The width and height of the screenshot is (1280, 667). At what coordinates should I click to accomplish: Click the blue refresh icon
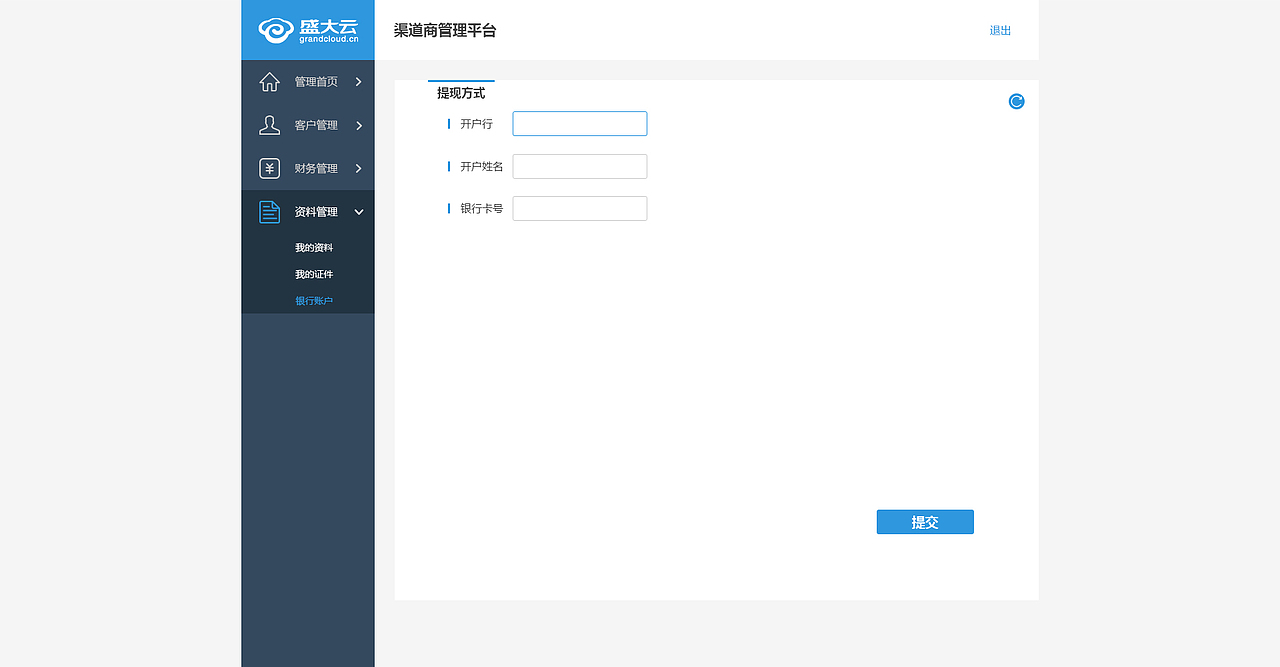tap(1016, 101)
